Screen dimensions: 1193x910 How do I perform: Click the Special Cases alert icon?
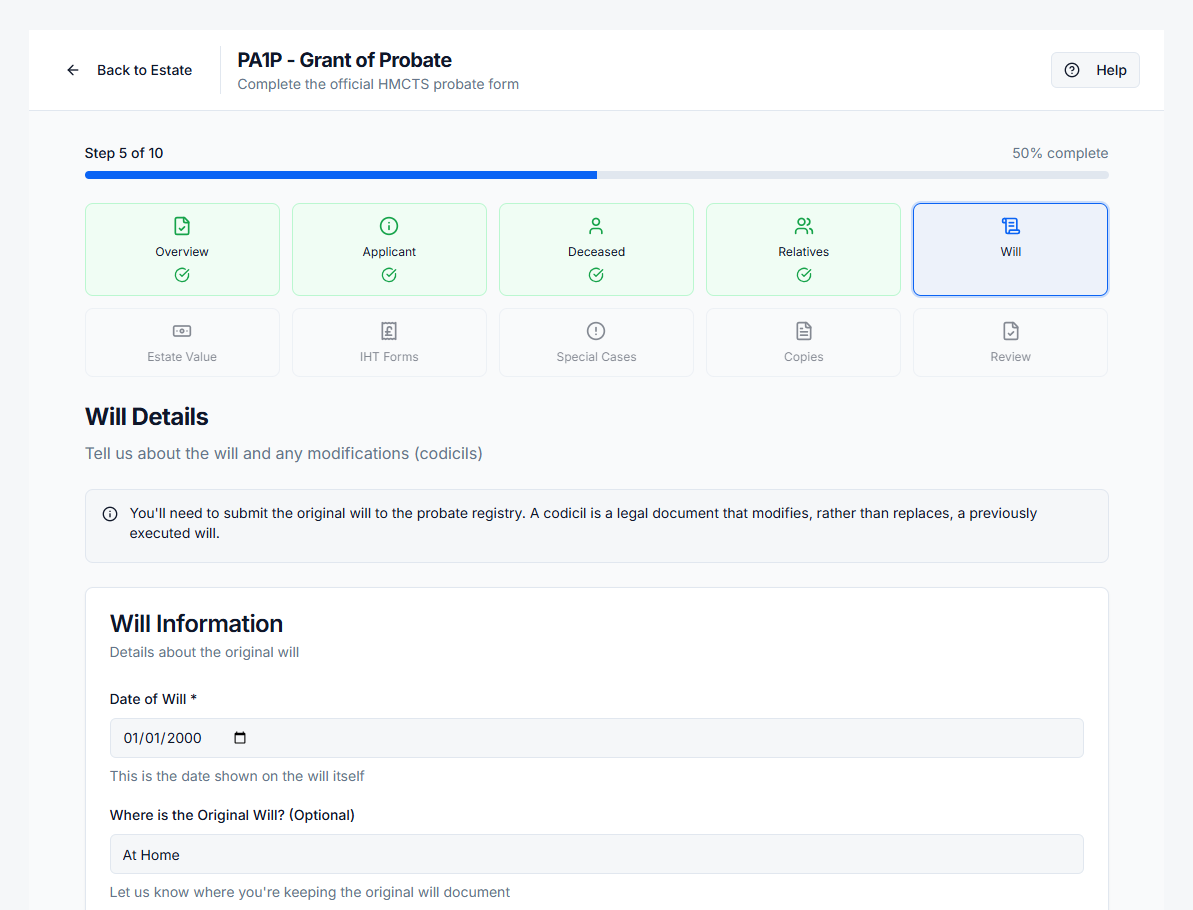(x=596, y=330)
